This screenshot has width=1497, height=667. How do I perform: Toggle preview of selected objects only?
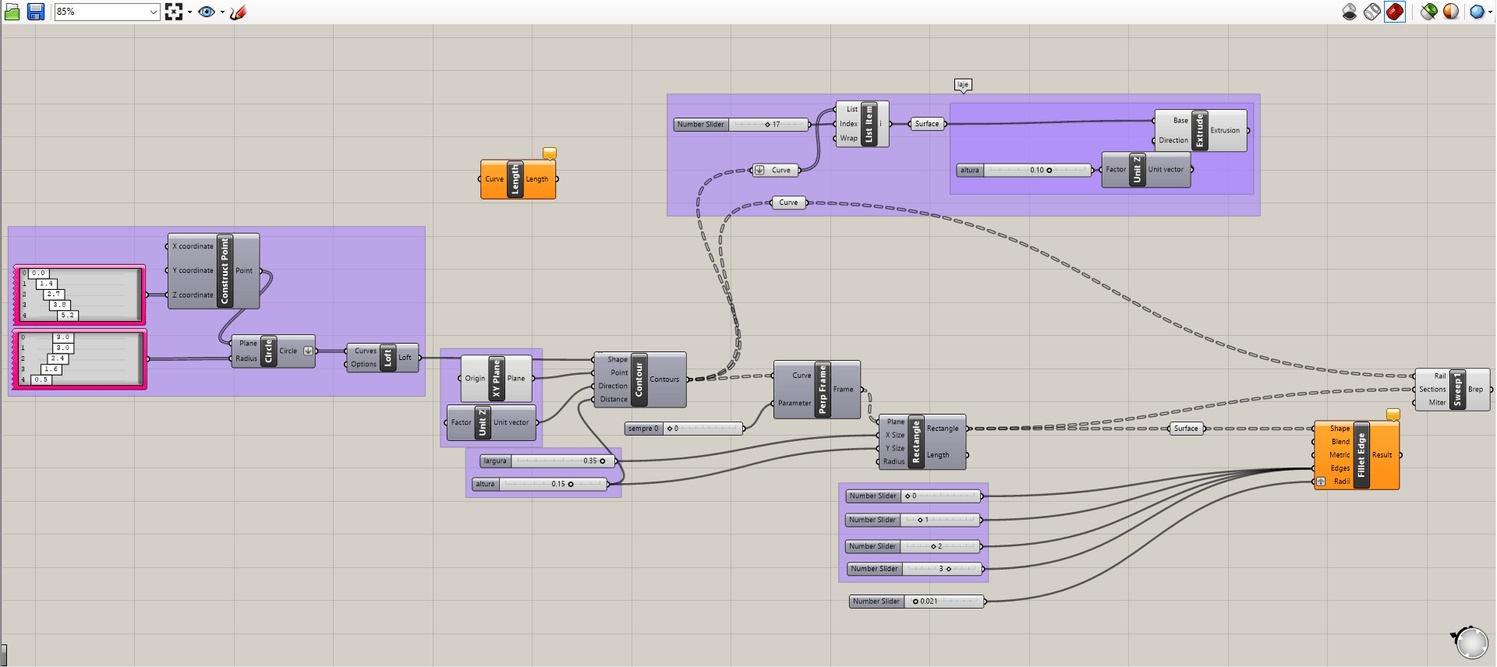tap(1429, 12)
